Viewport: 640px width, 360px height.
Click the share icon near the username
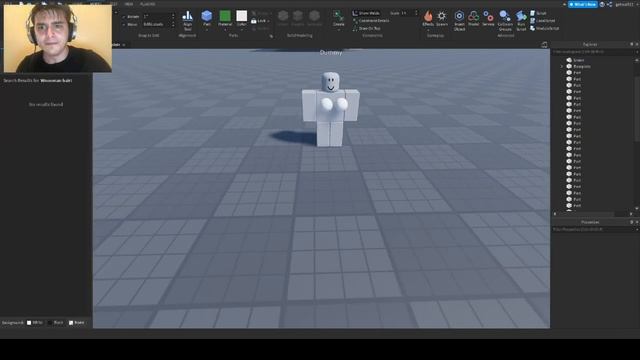point(609,4)
